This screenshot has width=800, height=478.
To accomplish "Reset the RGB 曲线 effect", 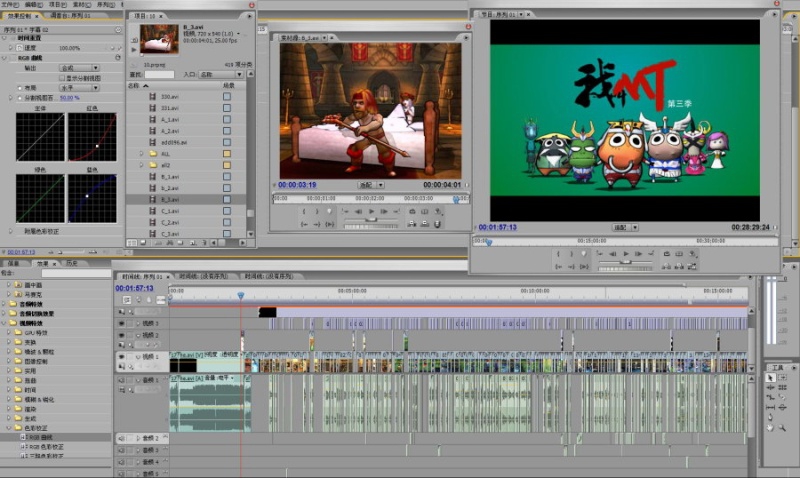I will tap(118, 58).
